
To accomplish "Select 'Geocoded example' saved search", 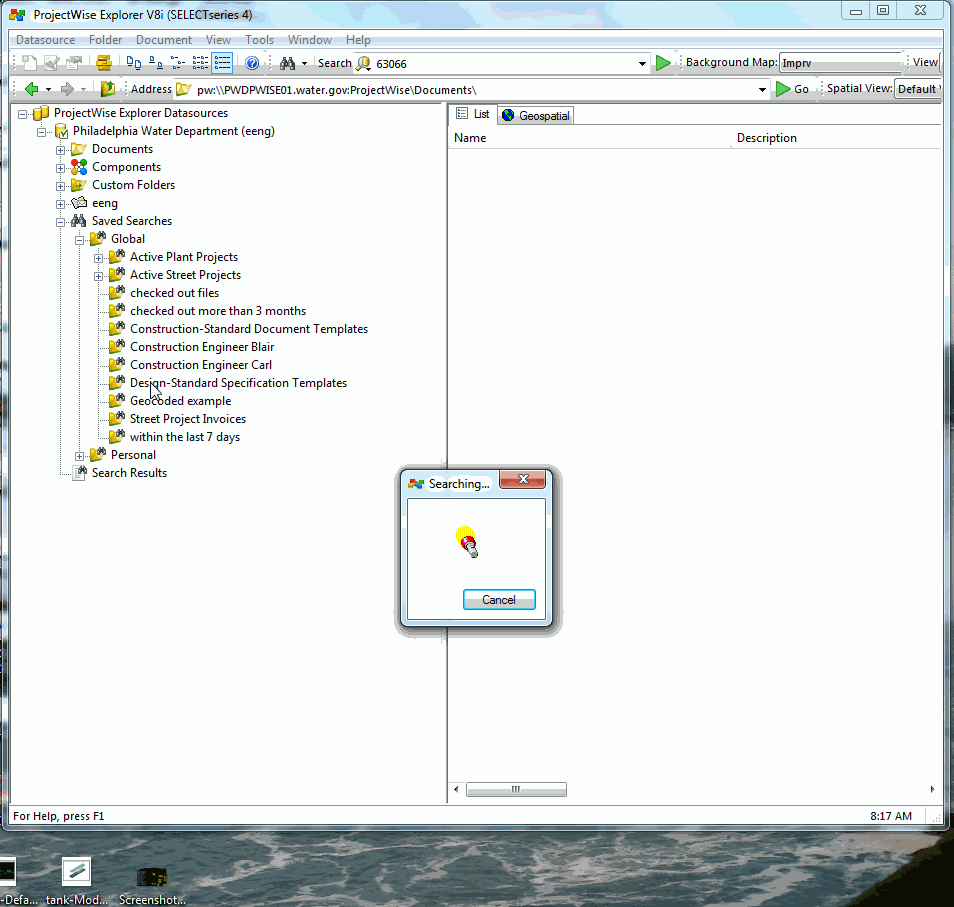I will click(x=181, y=401).
